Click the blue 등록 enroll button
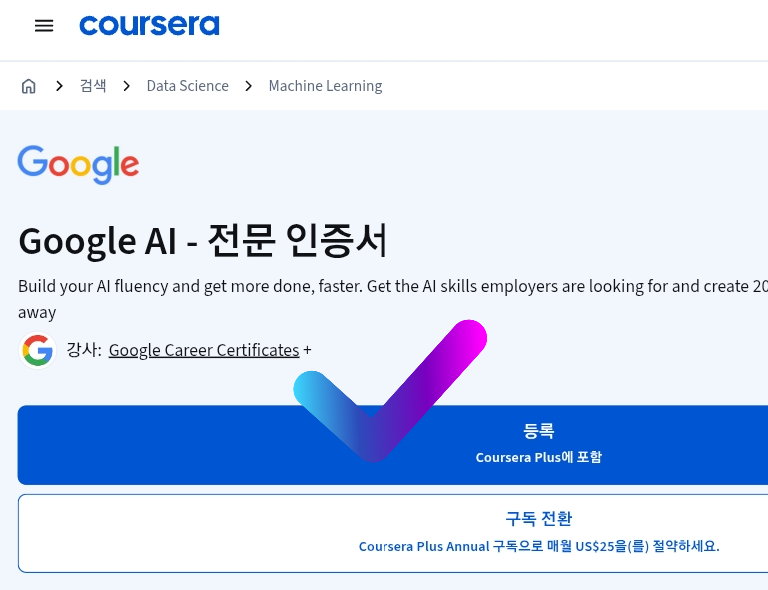The width and height of the screenshot is (768, 590). tap(393, 445)
